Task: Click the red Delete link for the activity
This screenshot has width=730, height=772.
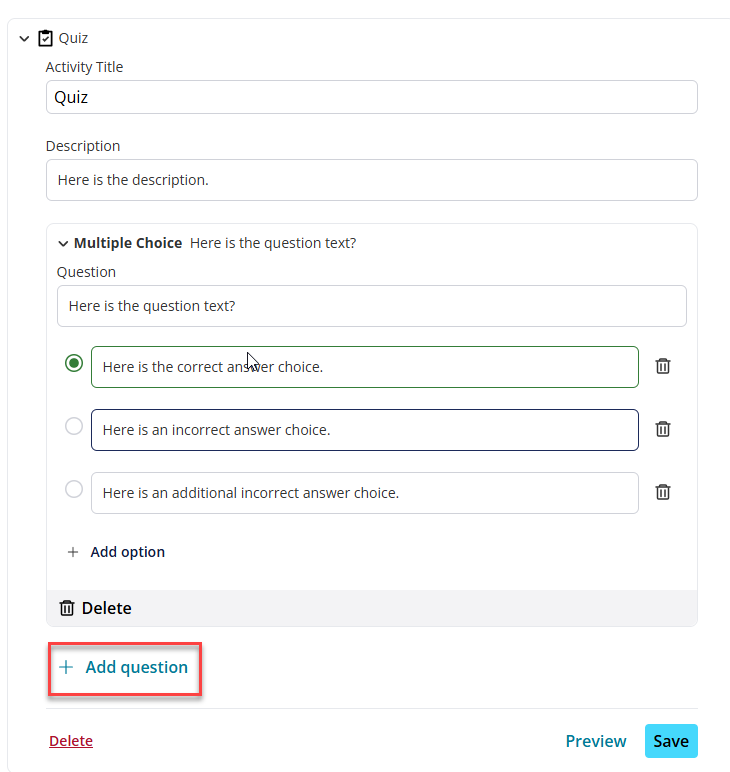Action: tap(71, 741)
